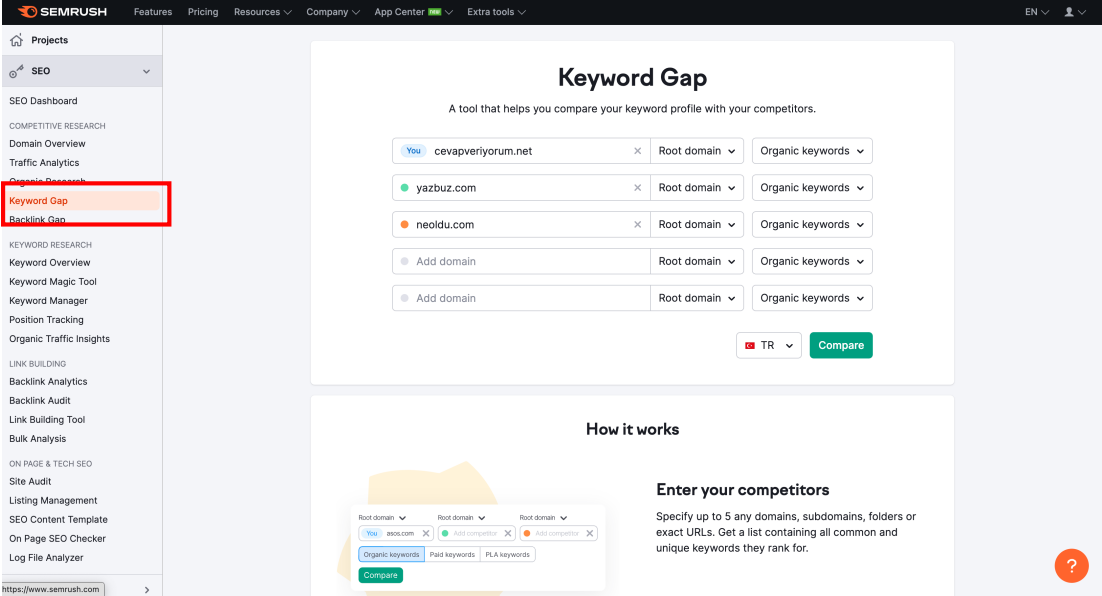Click the last Add domain field
The height and width of the screenshot is (596, 1102).
521,298
